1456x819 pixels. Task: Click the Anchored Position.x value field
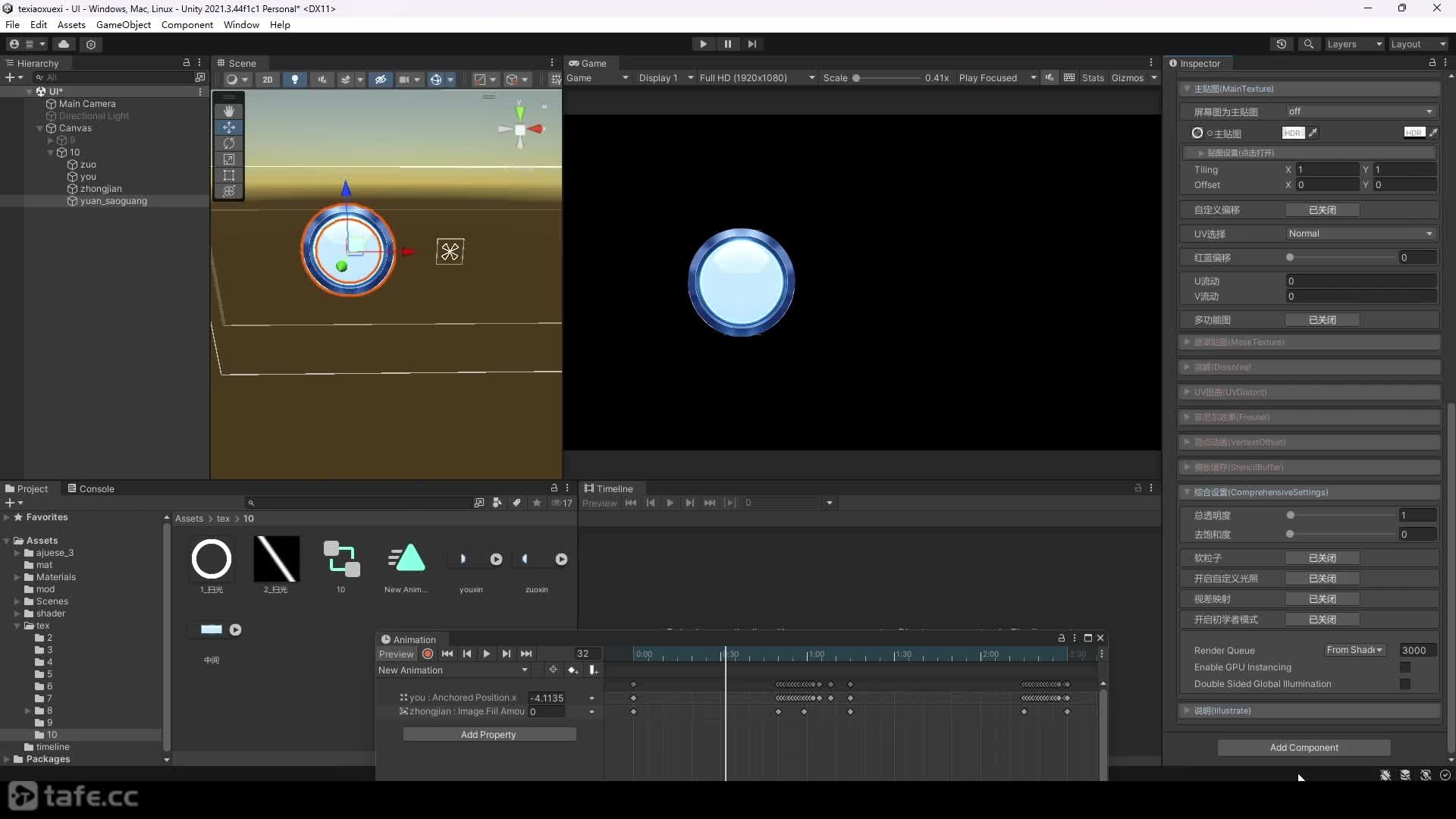click(547, 698)
